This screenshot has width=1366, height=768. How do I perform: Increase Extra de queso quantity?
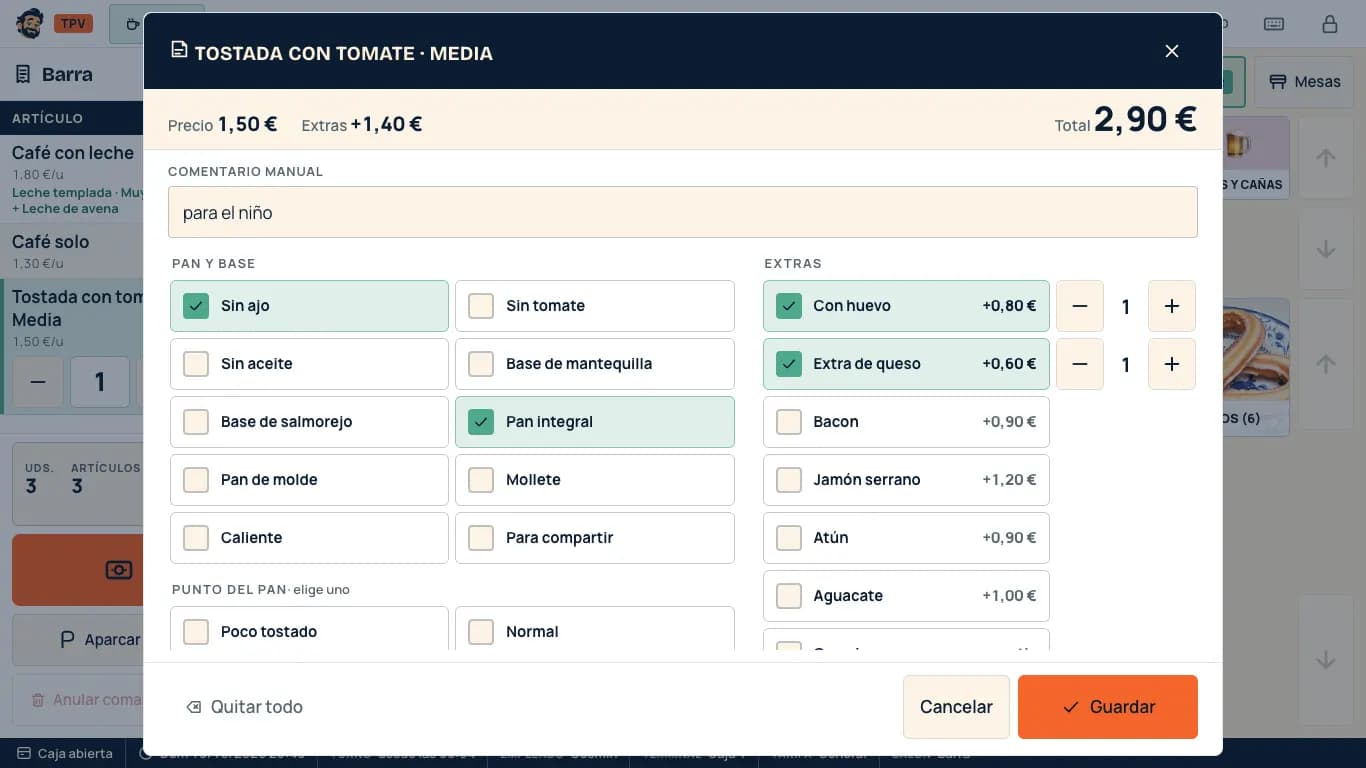pyautogui.click(x=1172, y=364)
